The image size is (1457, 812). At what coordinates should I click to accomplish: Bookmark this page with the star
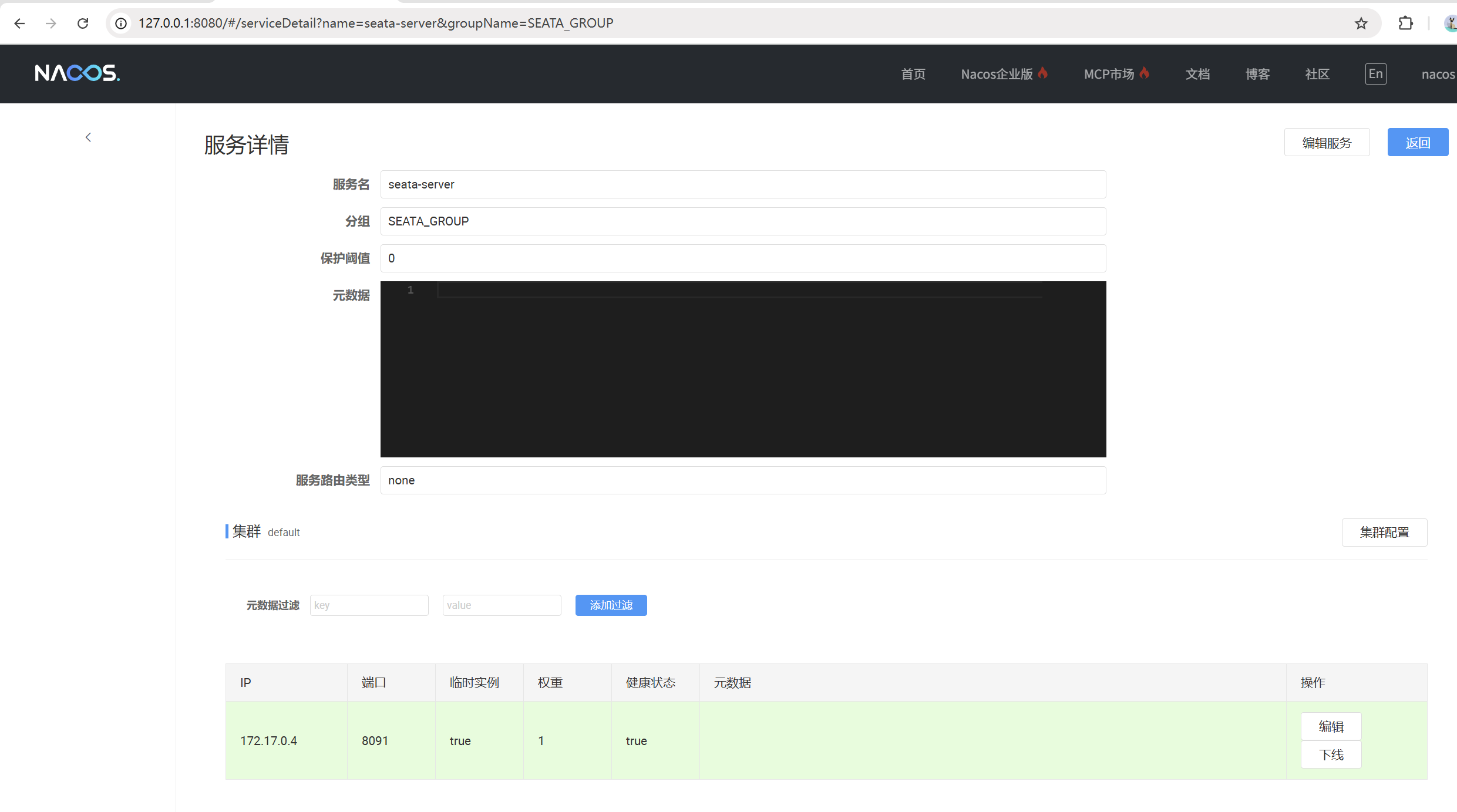1361,23
